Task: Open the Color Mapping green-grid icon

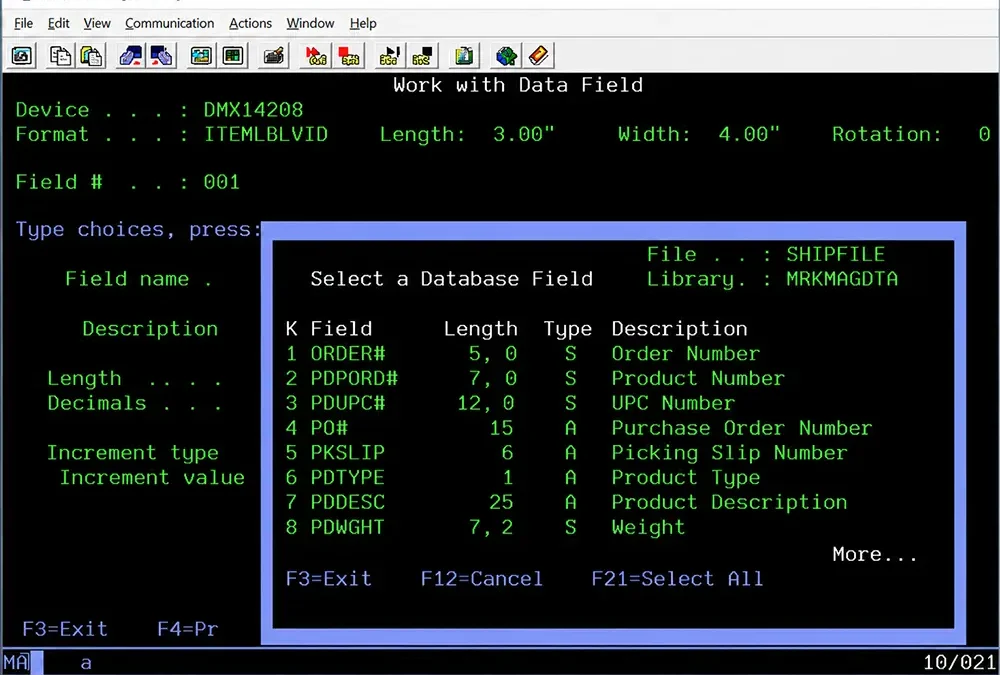Action: pos(233,56)
